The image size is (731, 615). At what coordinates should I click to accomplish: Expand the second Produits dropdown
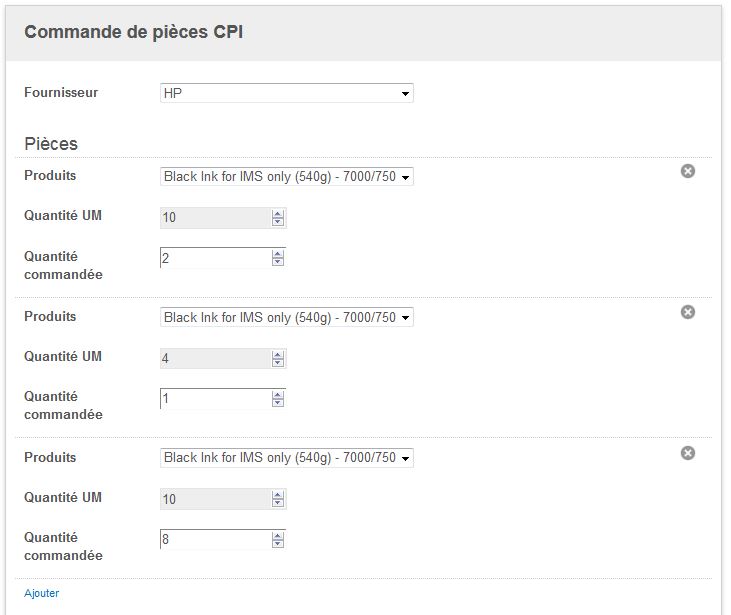pos(287,318)
